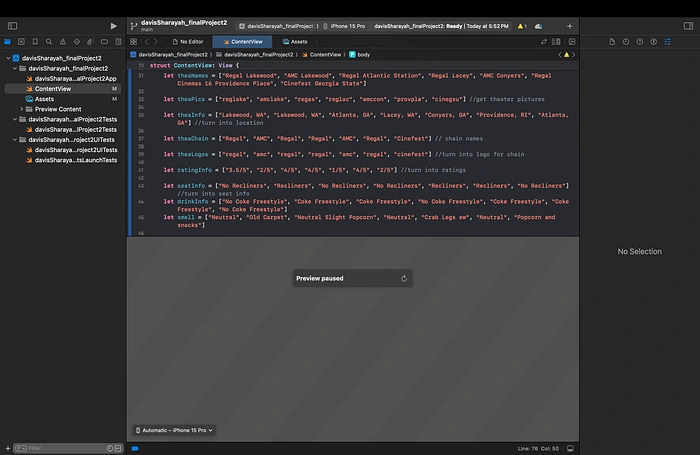Go forward in editor history

point(156,42)
